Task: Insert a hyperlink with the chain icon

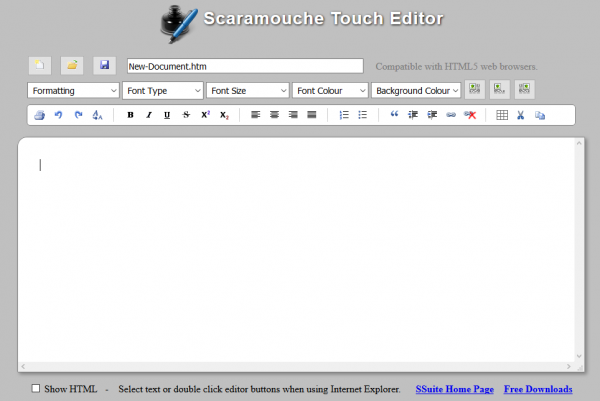Action: 451,115
